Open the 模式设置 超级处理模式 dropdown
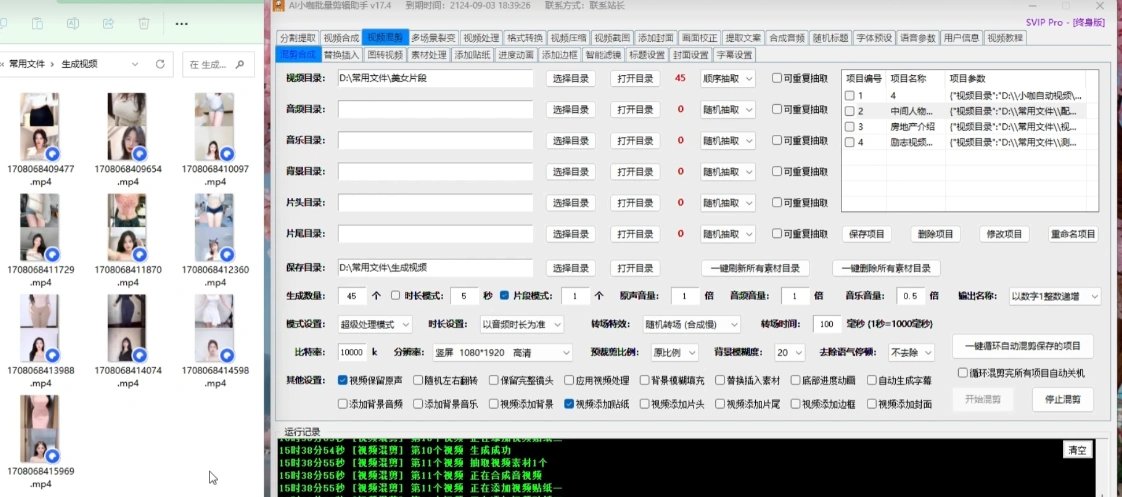The width and height of the screenshot is (1122, 497). pyautogui.click(x=375, y=324)
